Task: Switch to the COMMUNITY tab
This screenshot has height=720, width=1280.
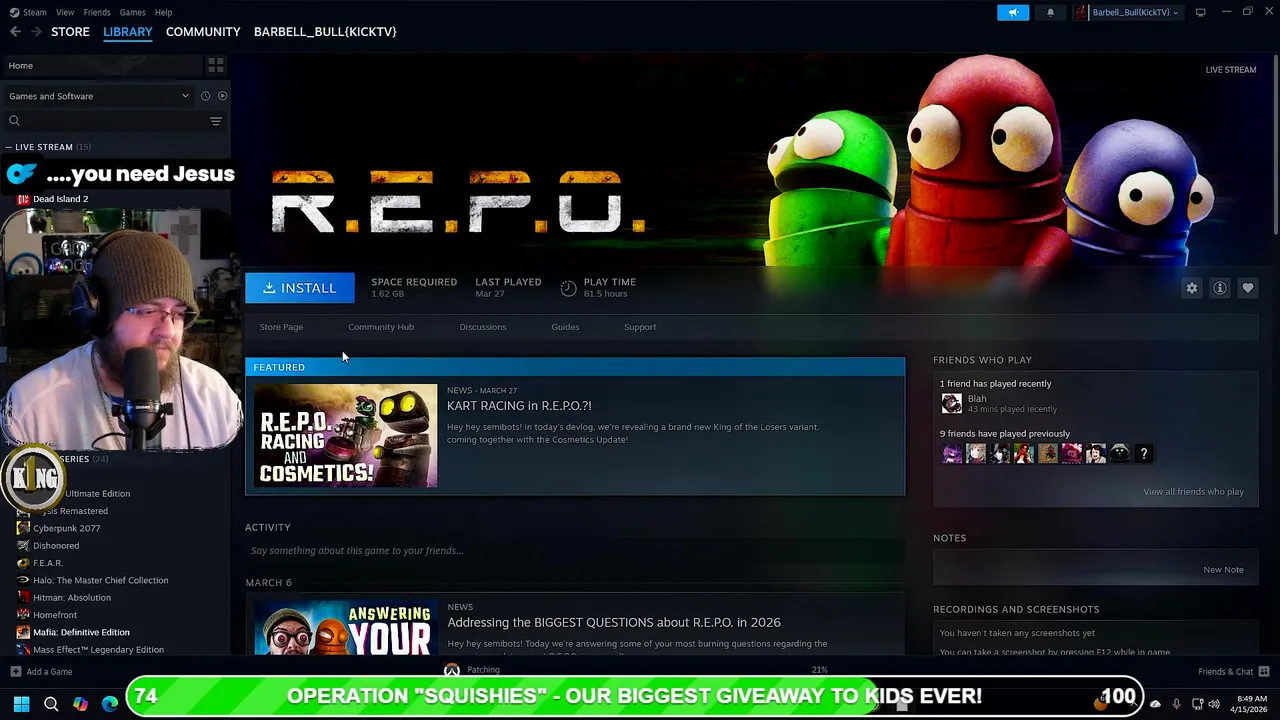Action: [203, 32]
